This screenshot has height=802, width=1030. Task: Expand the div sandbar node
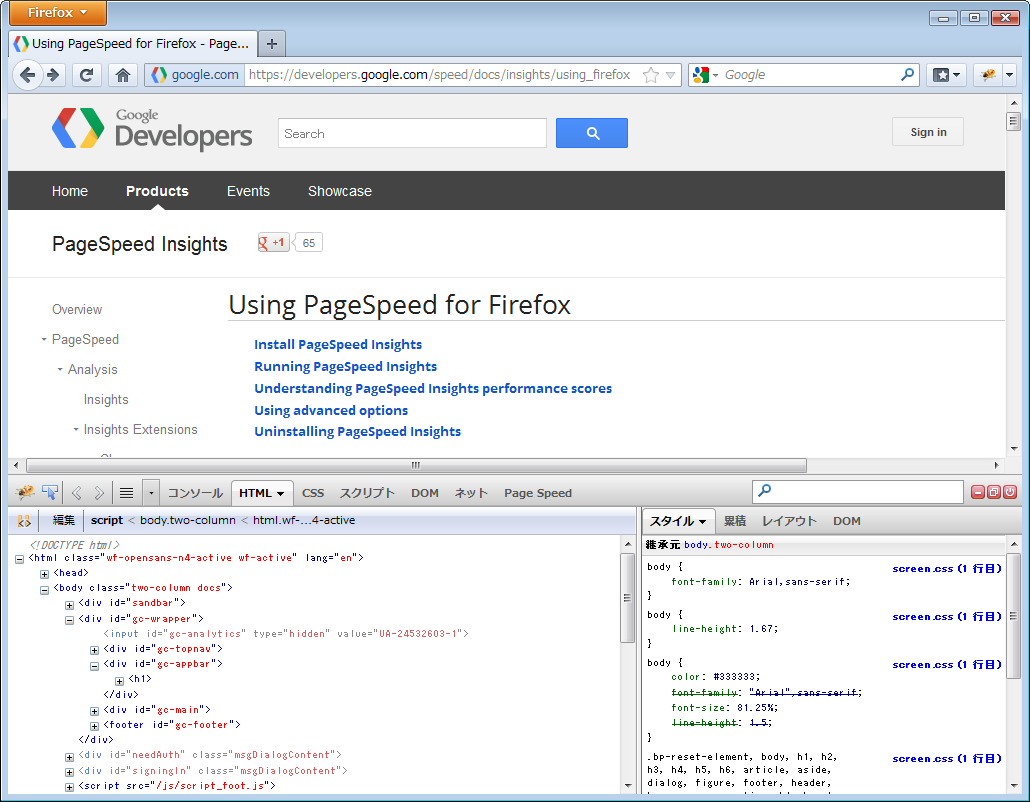70,605
